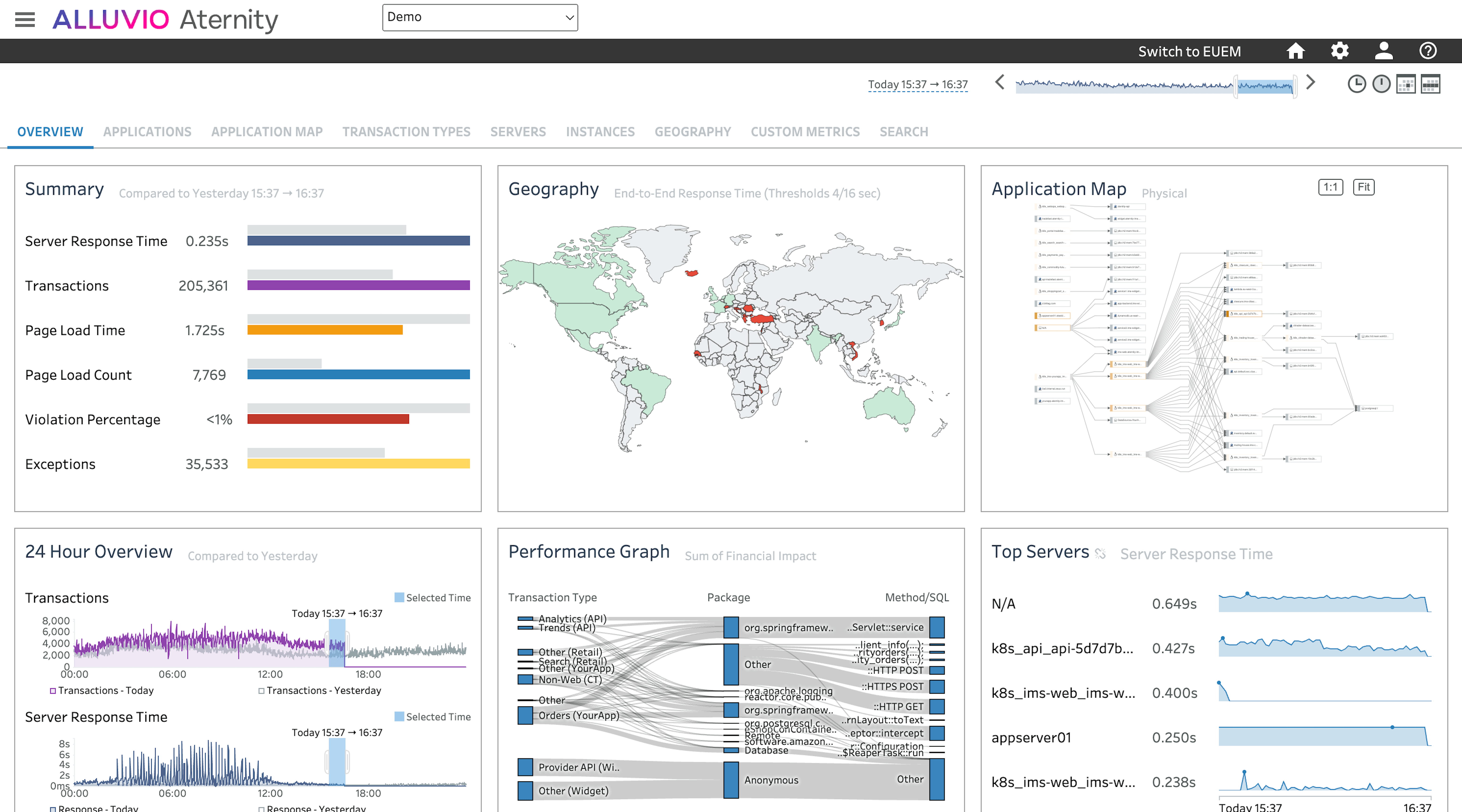
Task: Open the CUSTOM METRICS tab
Action: pos(805,132)
